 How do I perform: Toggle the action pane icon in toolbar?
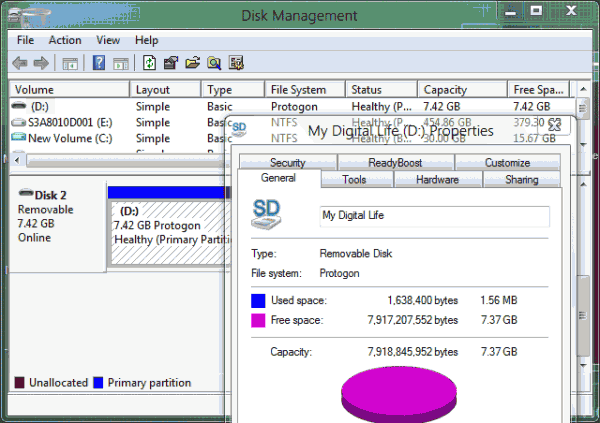[121, 64]
